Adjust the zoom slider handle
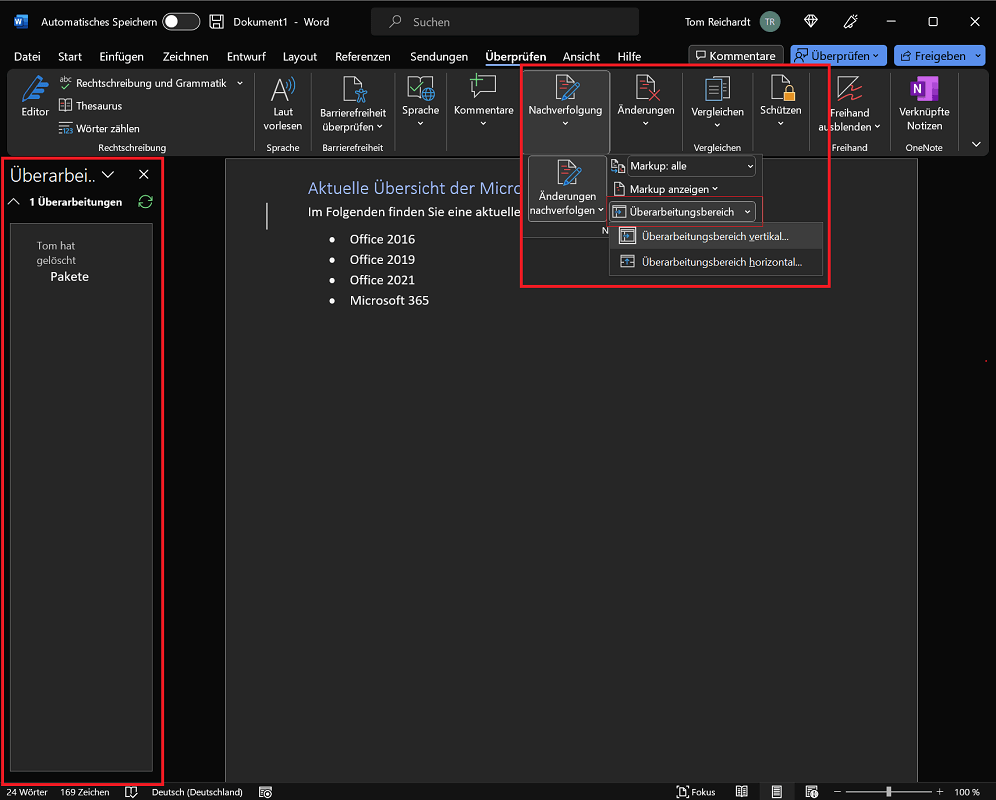This screenshot has height=800, width=996. 889,792
